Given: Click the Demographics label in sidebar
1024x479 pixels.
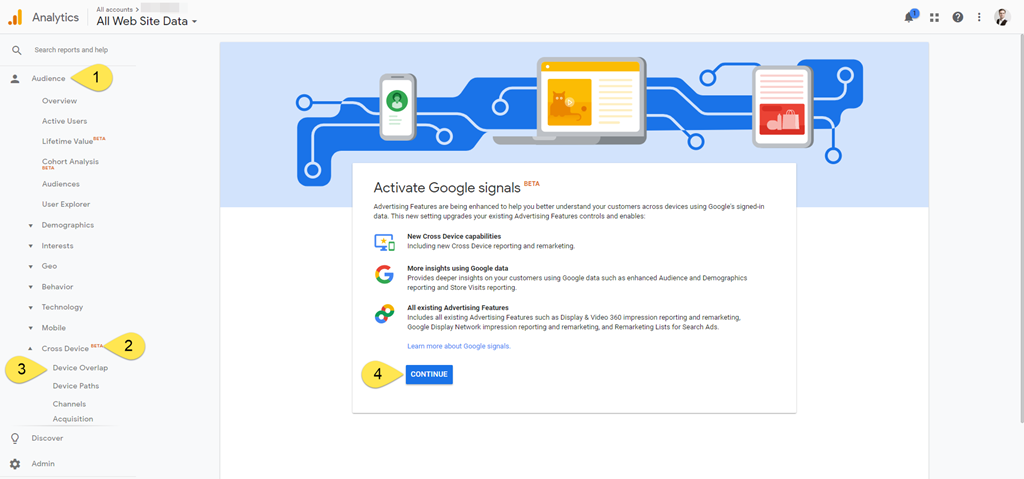Looking at the screenshot, I should [x=68, y=225].
